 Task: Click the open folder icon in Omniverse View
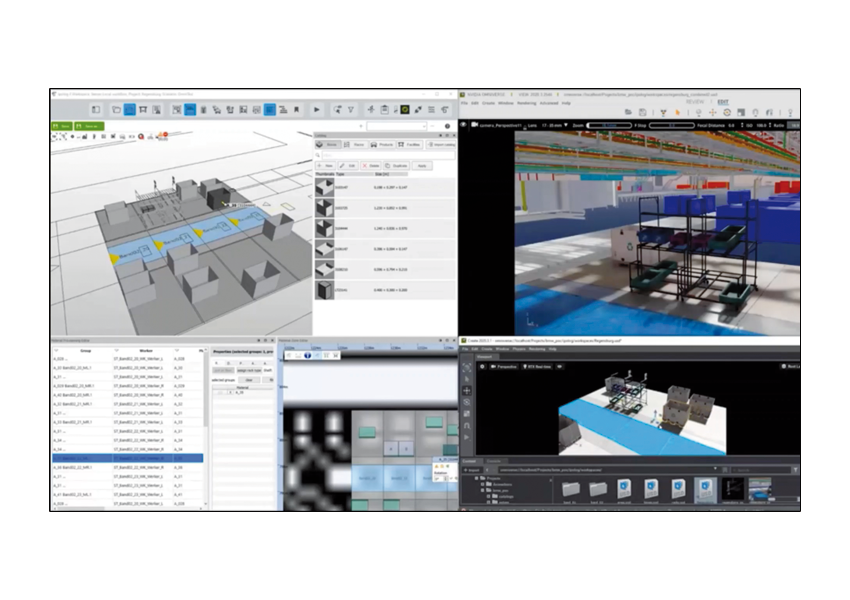[628, 112]
